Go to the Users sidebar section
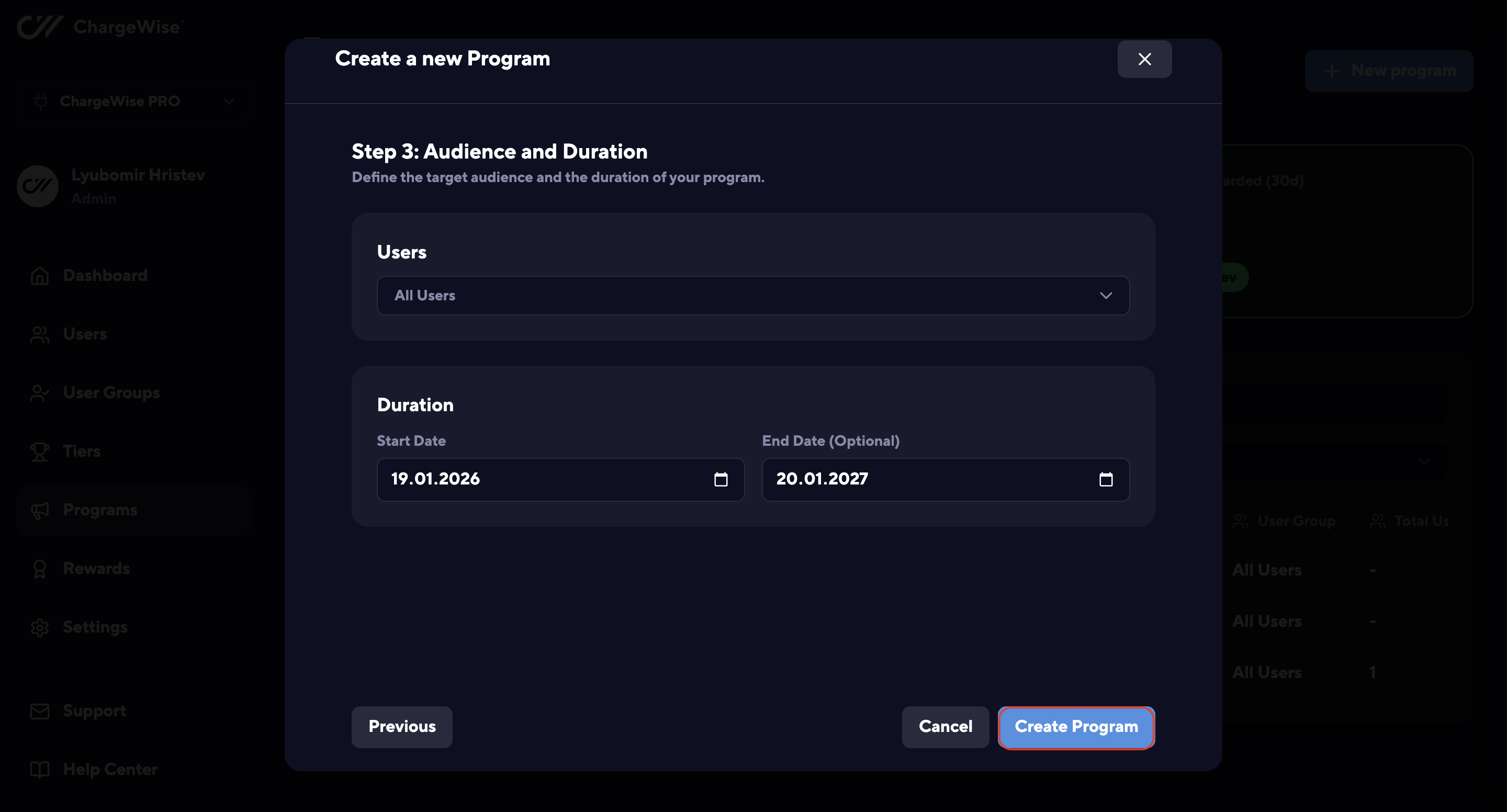This screenshot has height=812, width=1507. [85, 334]
